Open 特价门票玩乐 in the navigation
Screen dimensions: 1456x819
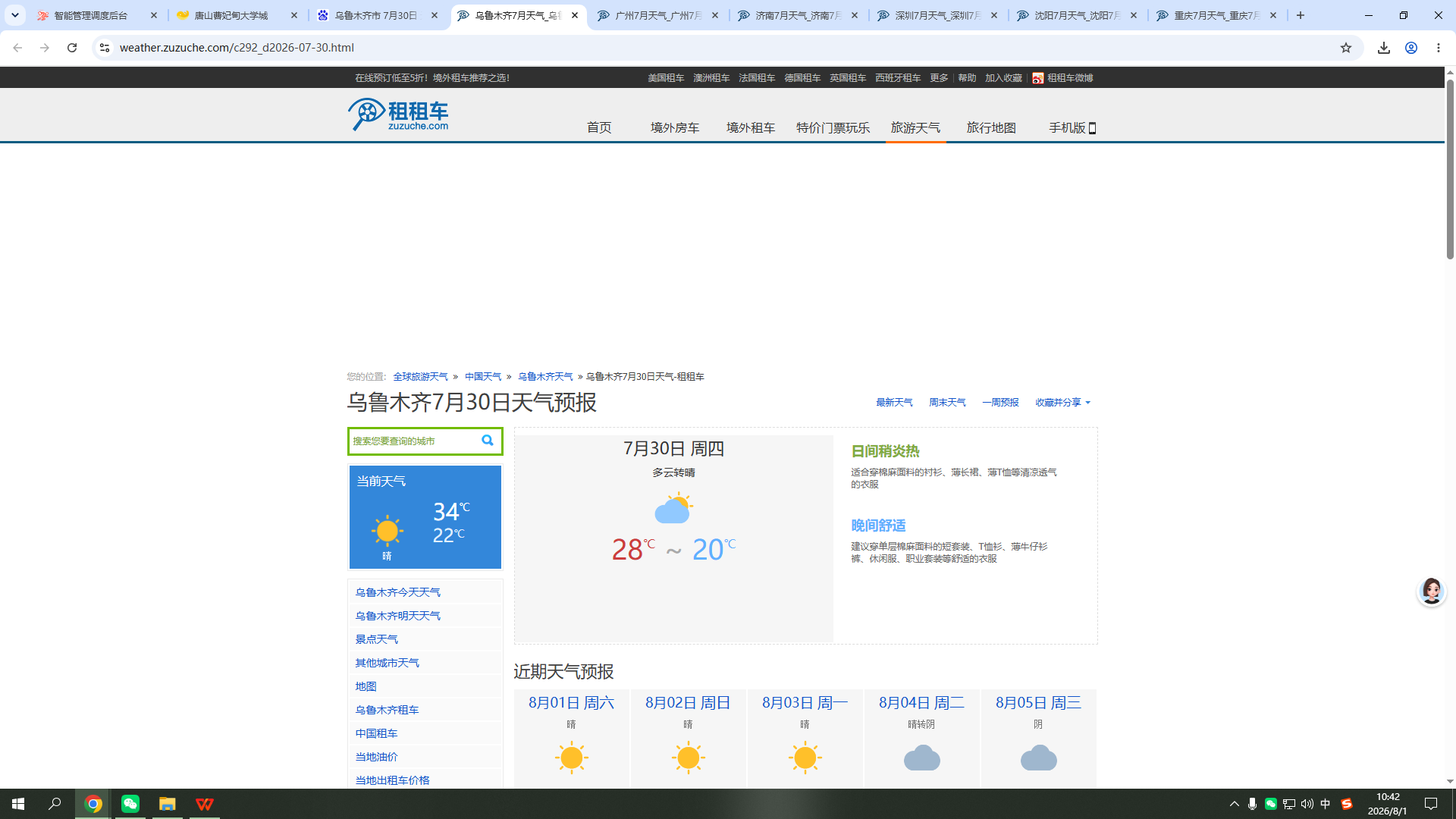click(833, 127)
